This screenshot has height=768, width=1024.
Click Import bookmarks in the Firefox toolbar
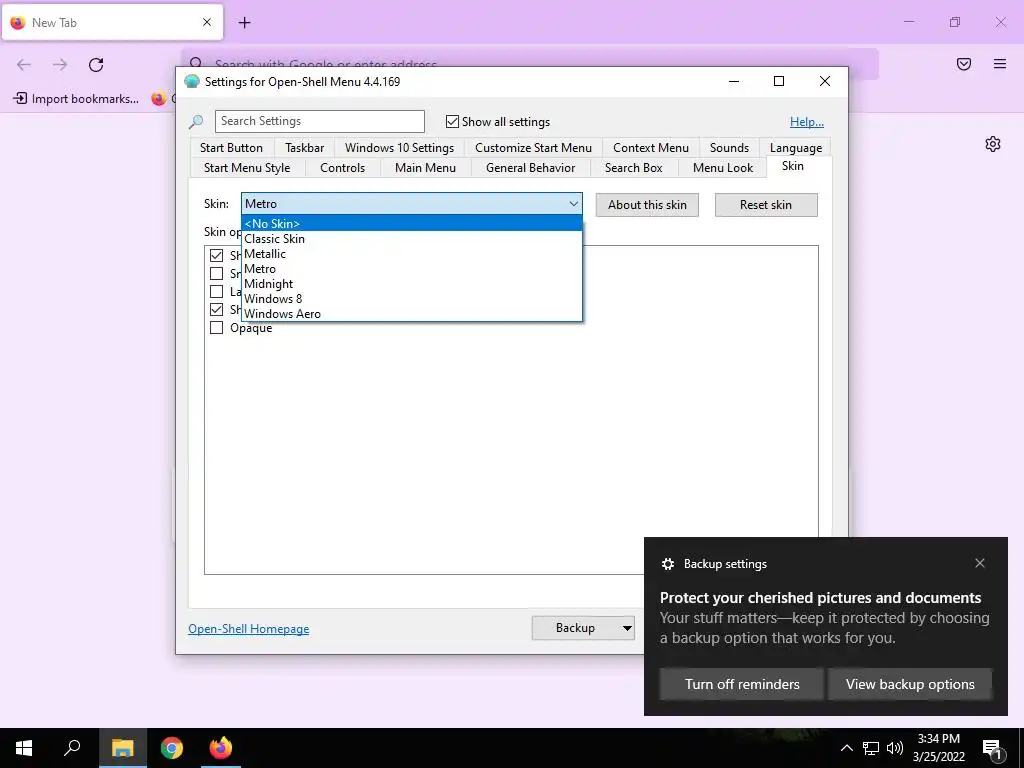click(x=76, y=99)
